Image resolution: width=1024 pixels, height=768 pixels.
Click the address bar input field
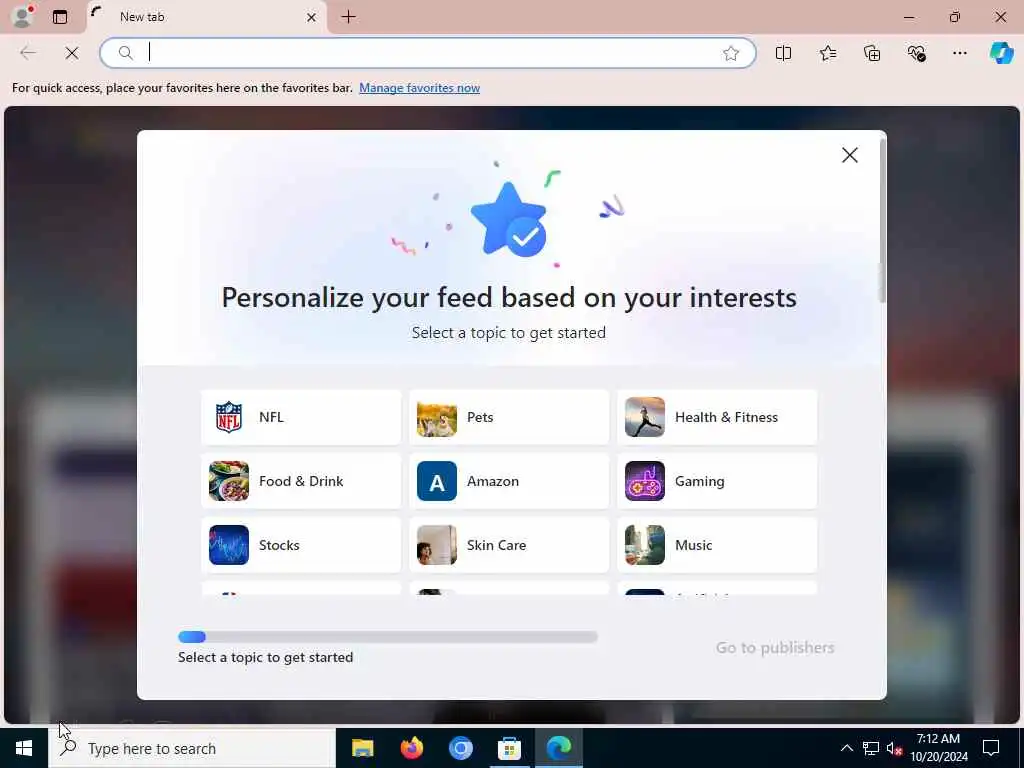click(428, 53)
